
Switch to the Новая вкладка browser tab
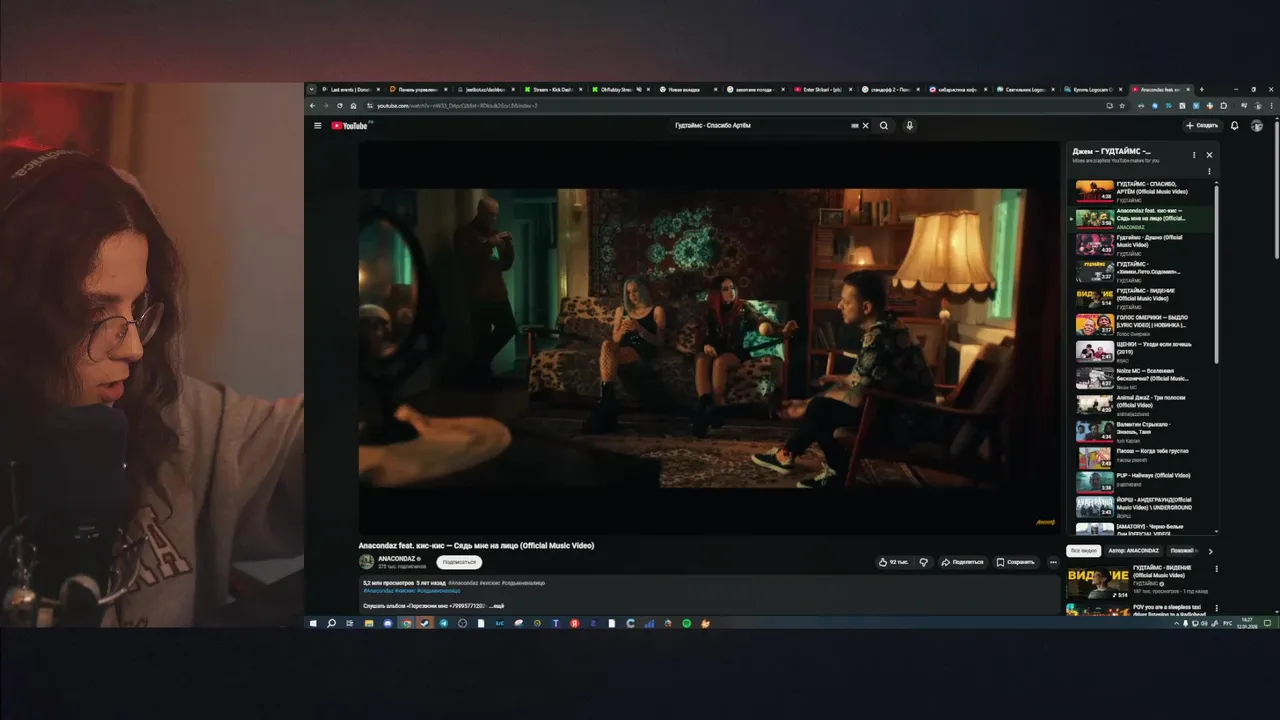click(687, 89)
